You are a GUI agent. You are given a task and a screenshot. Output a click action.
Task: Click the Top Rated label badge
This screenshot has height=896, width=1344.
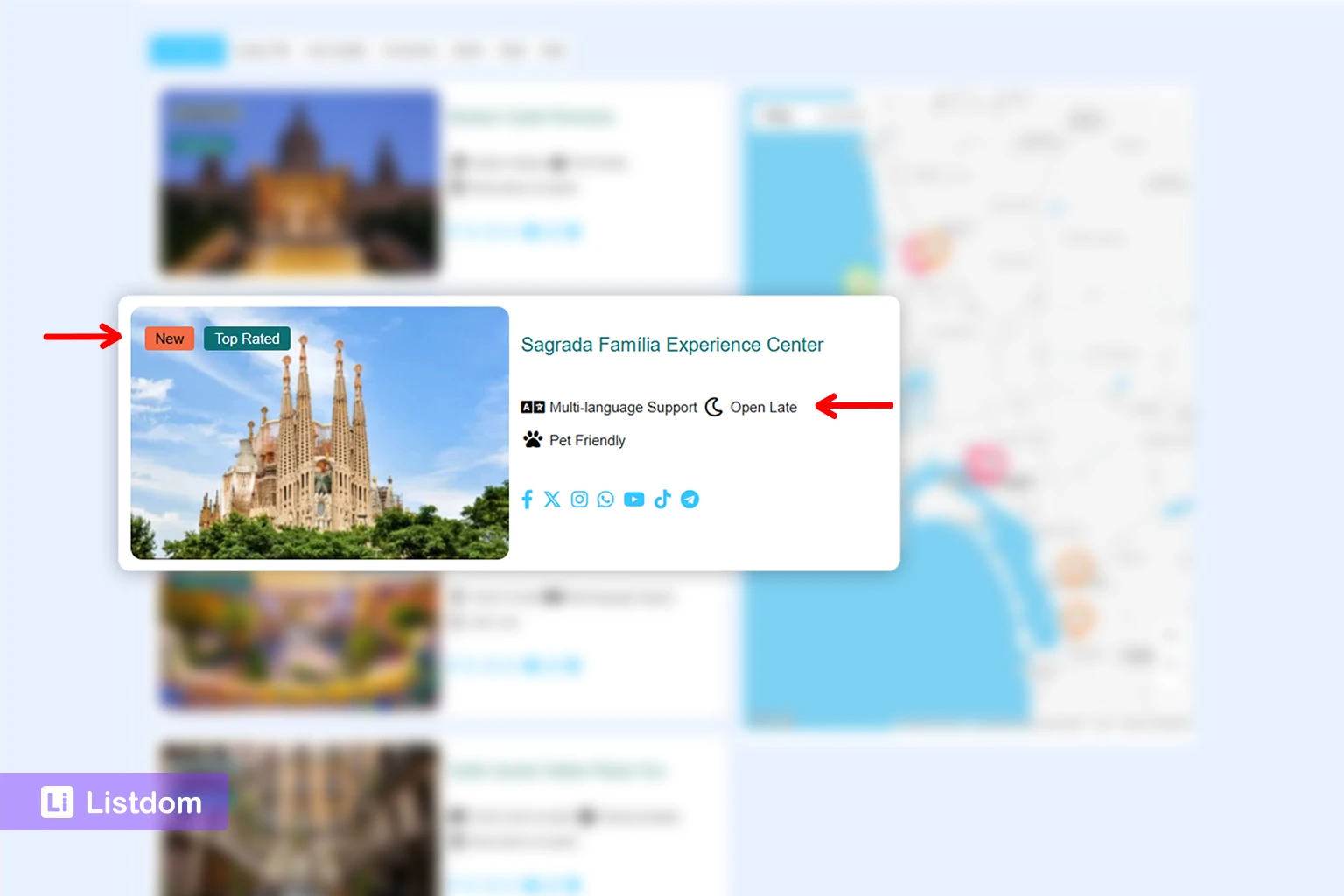(x=247, y=339)
